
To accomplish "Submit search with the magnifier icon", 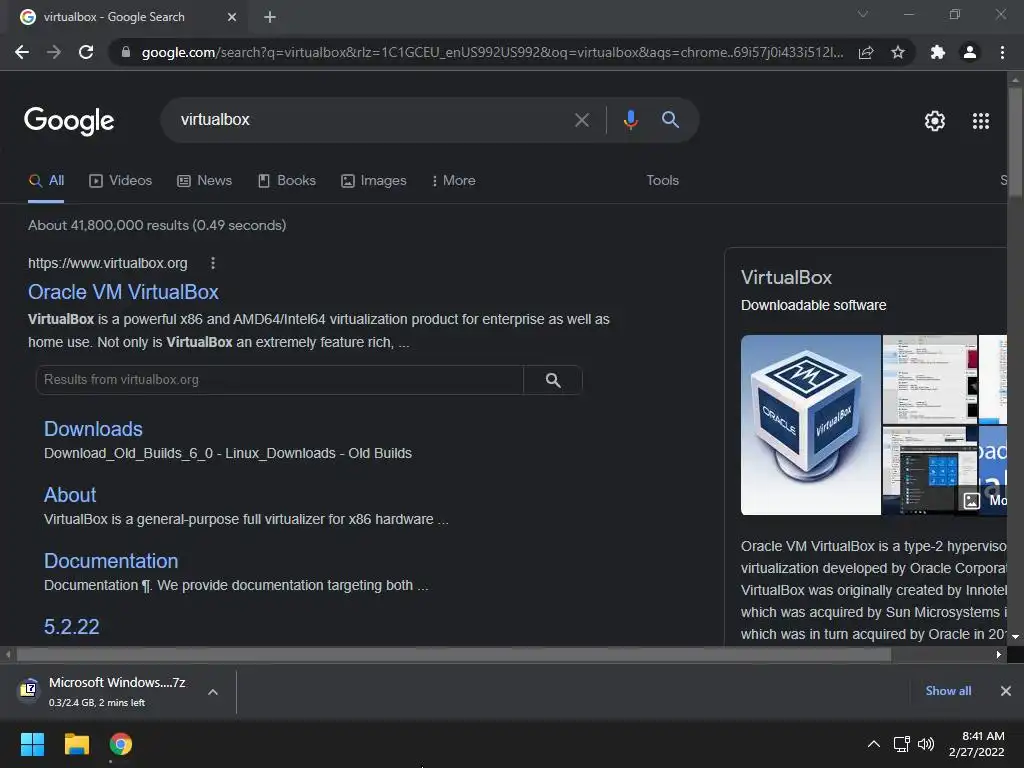I will pos(670,120).
